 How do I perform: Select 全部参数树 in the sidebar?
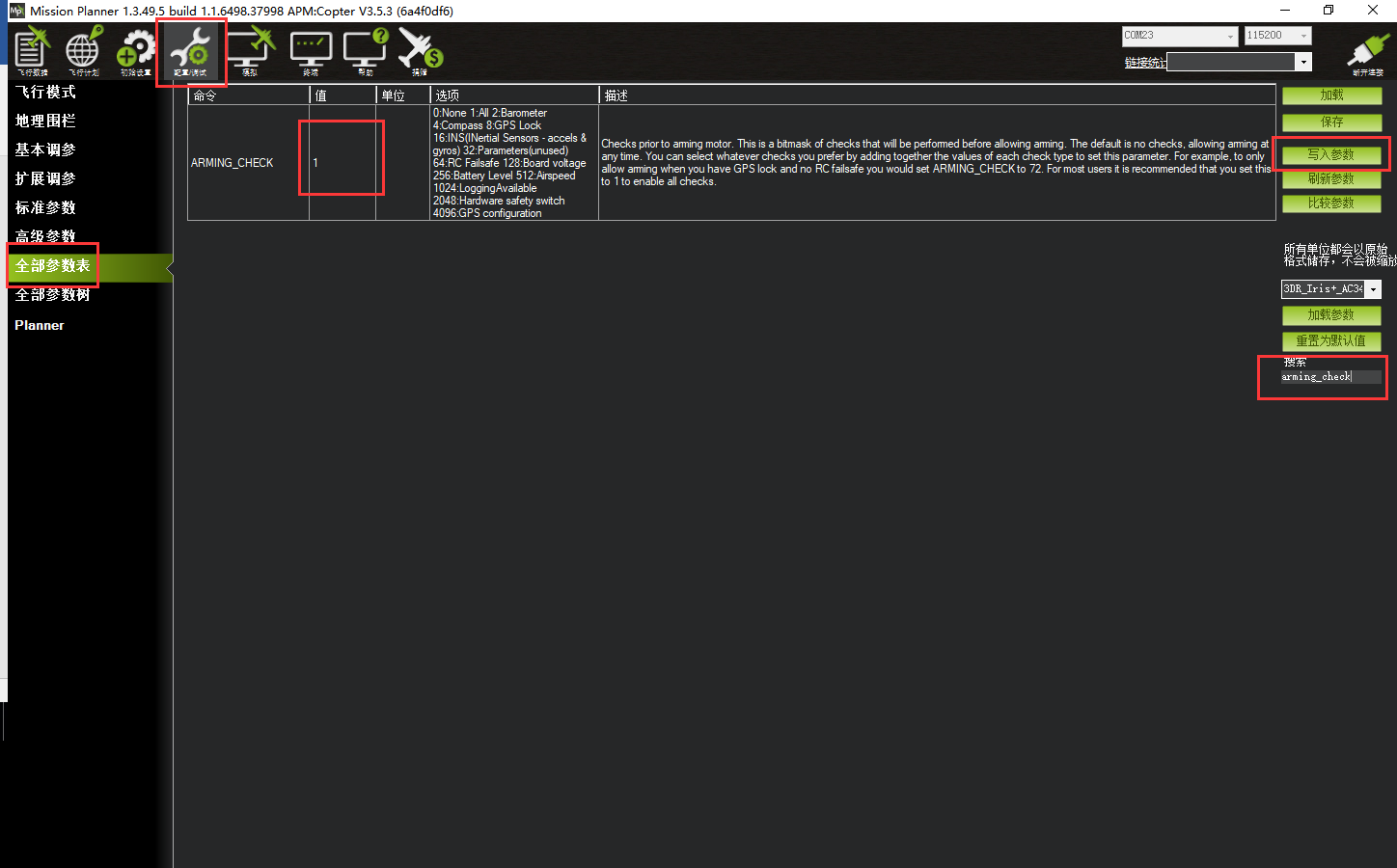click(52, 295)
